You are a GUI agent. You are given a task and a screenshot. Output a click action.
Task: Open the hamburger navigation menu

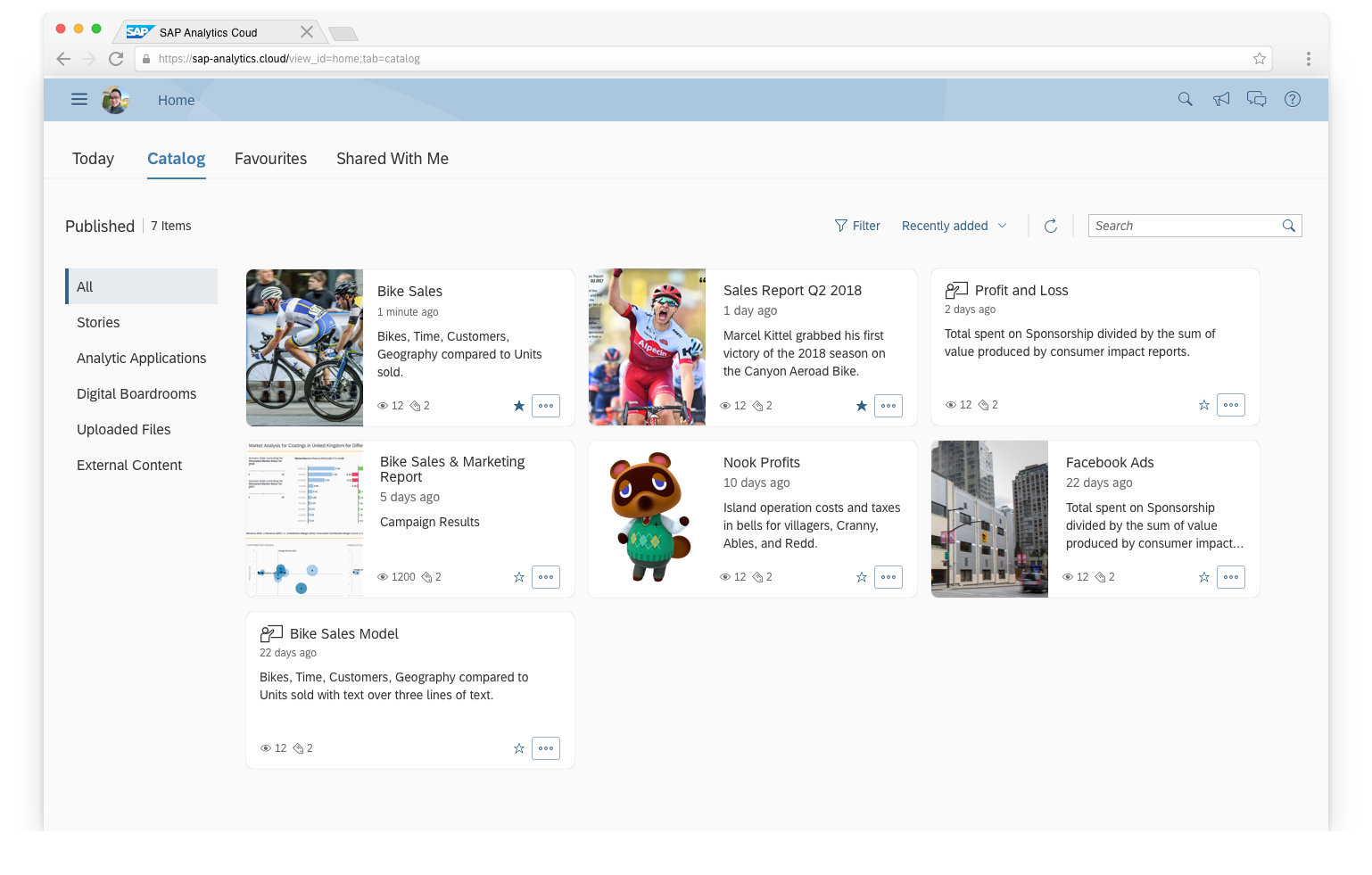click(79, 100)
